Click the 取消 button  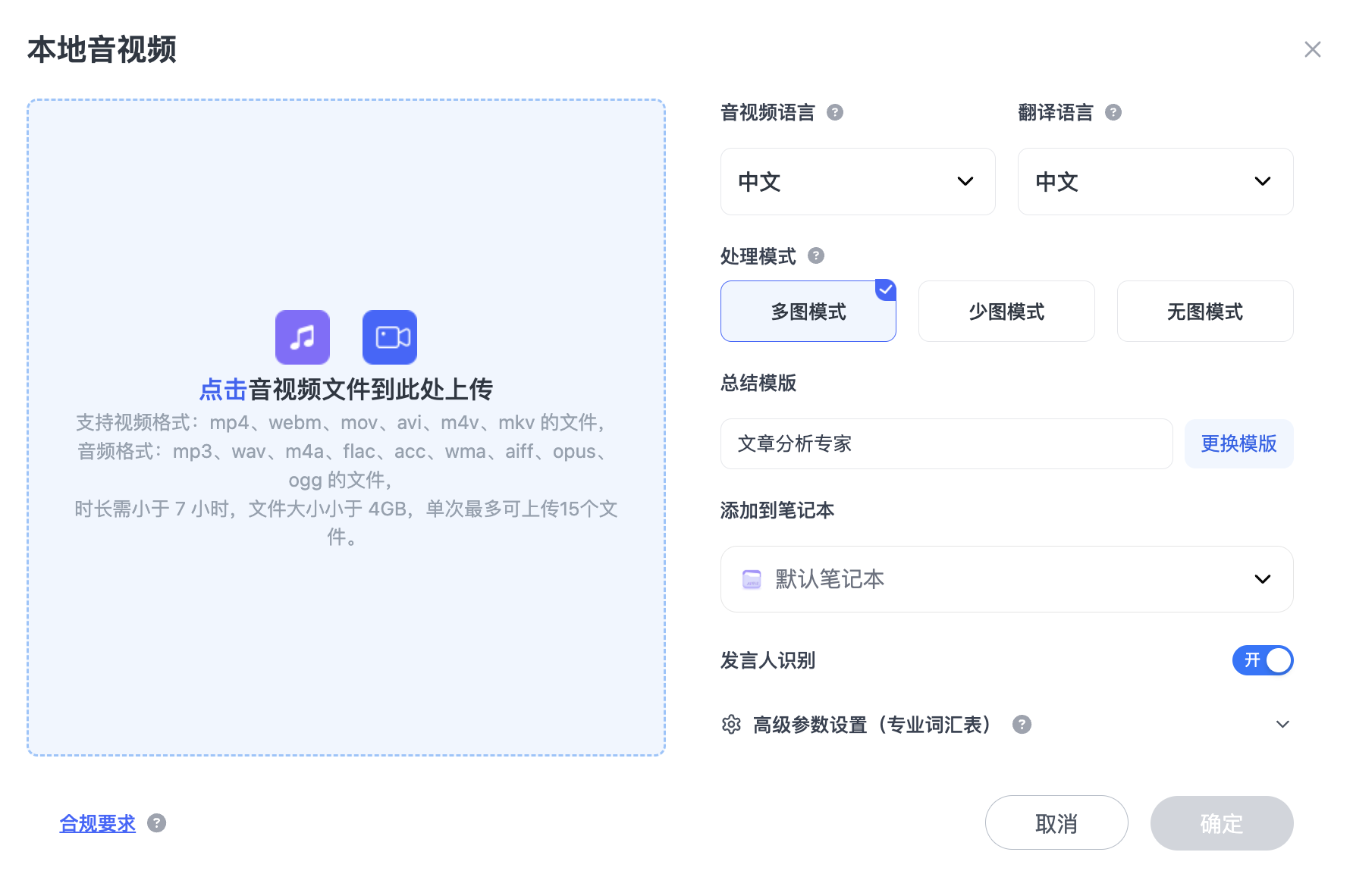click(x=1056, y=823)
